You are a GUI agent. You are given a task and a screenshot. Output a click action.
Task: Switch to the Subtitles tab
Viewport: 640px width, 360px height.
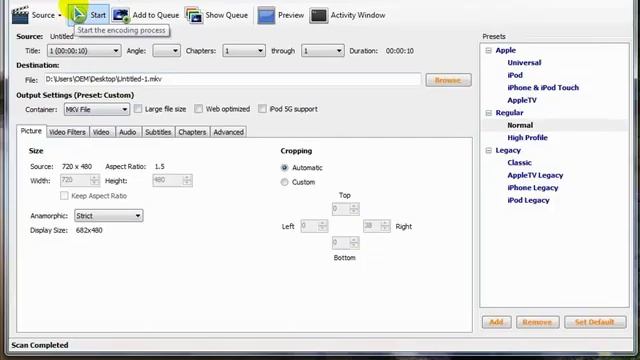(x=158, y=132)
